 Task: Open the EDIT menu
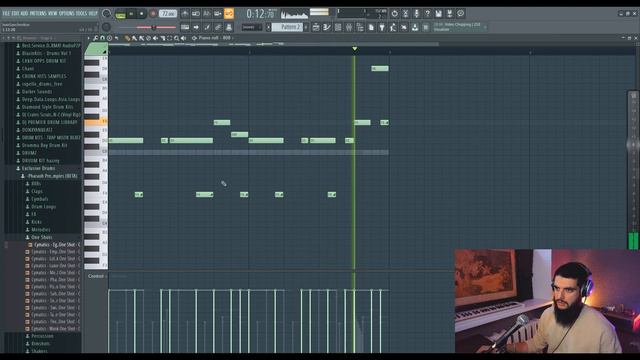15,13
